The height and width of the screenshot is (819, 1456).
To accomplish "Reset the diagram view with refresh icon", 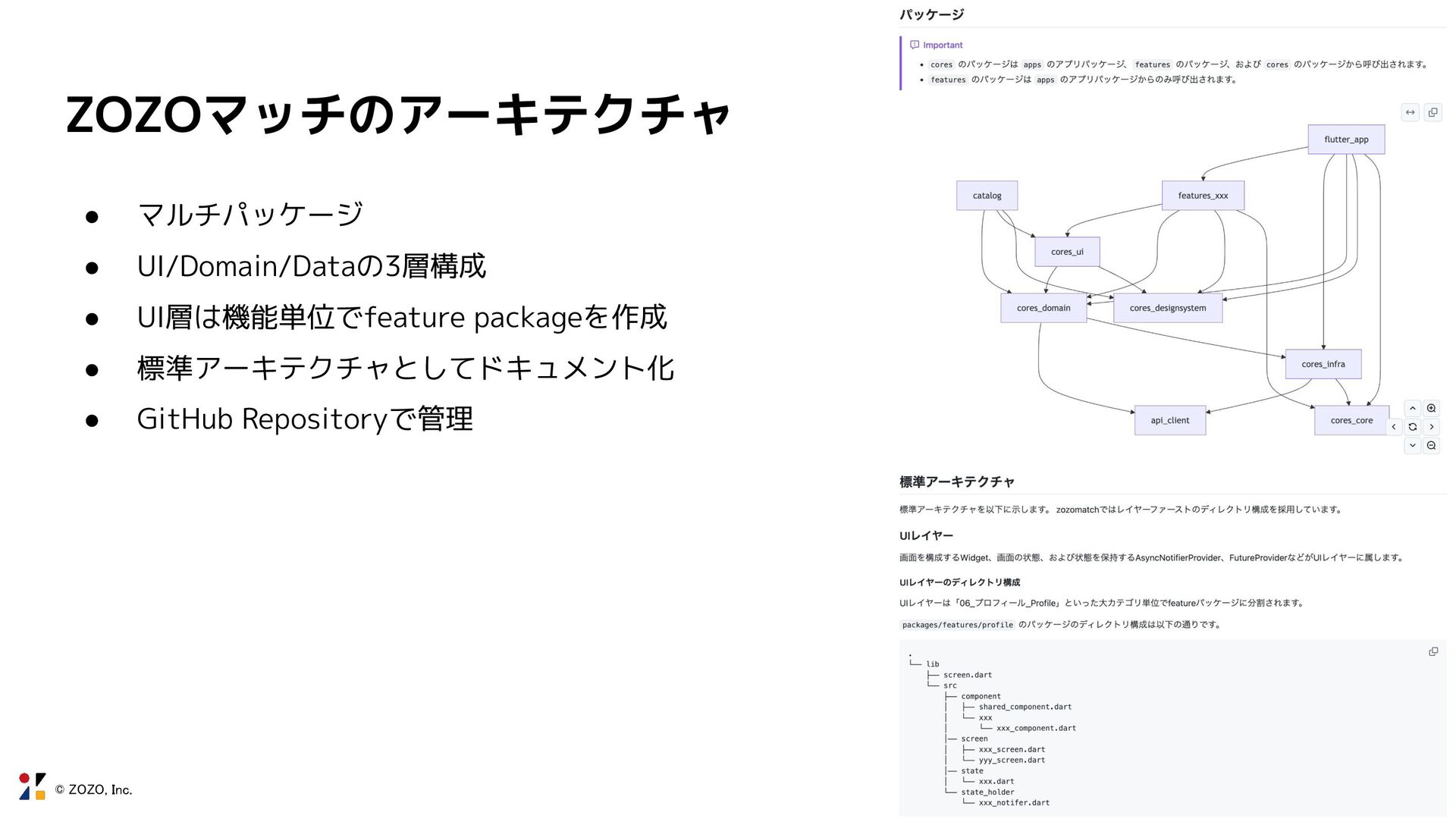I will (1412, 427).
